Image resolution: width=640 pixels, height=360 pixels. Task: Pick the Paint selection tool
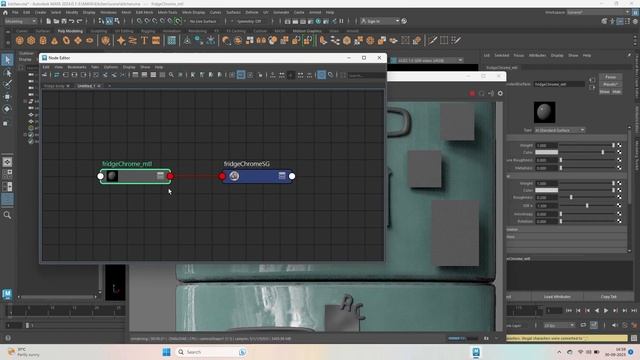click(x=7, y=84)
